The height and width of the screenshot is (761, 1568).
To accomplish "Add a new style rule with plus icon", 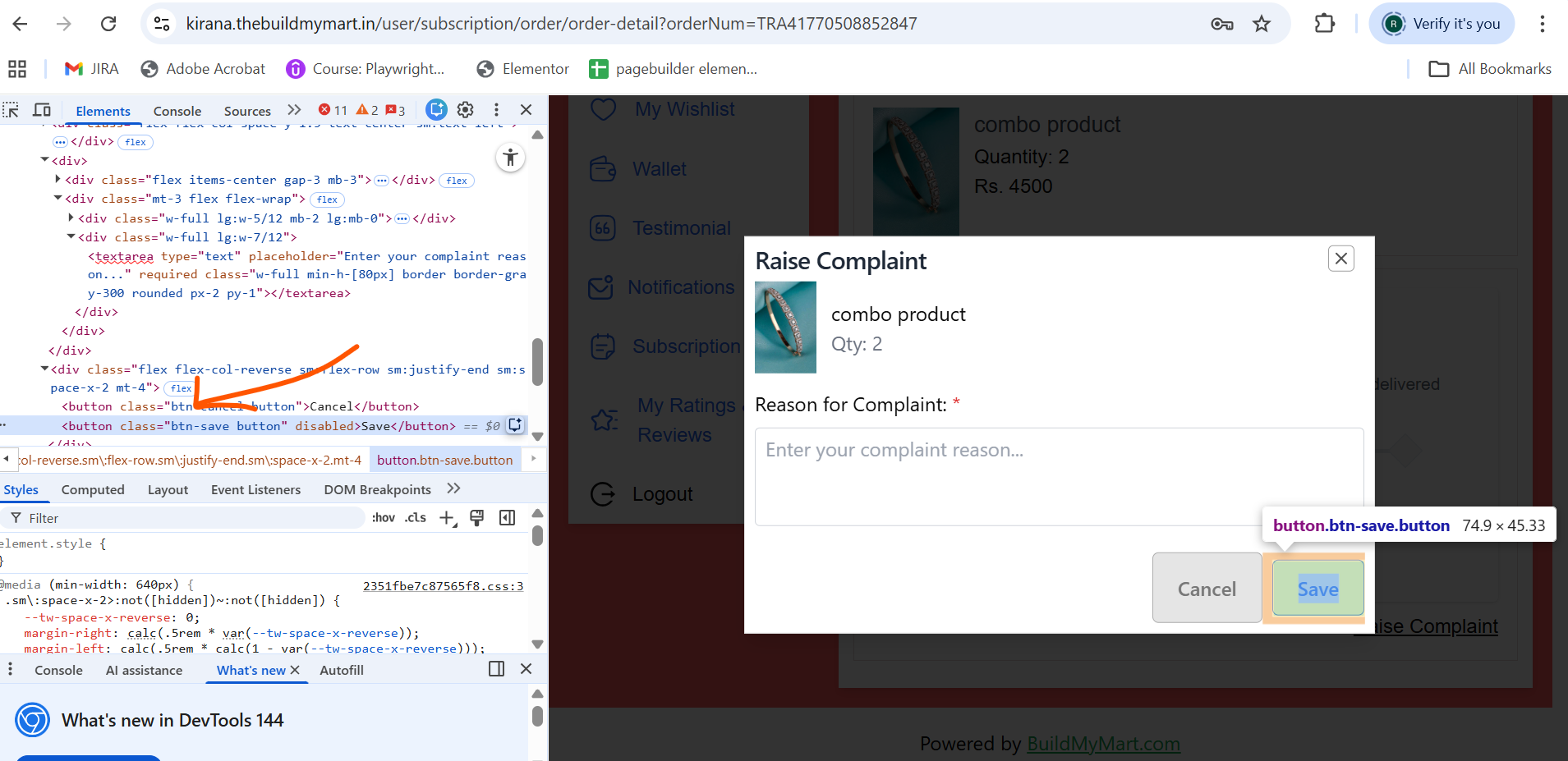I will point(448,518).
